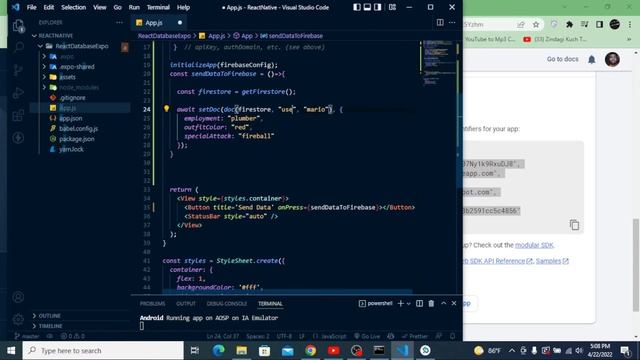Switch to the PROBLEMS tab

click(152, 304)
